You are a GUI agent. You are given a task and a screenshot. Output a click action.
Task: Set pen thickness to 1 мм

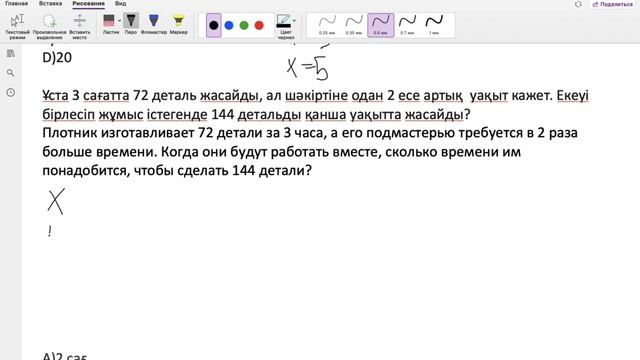click(x=434, y=25)
